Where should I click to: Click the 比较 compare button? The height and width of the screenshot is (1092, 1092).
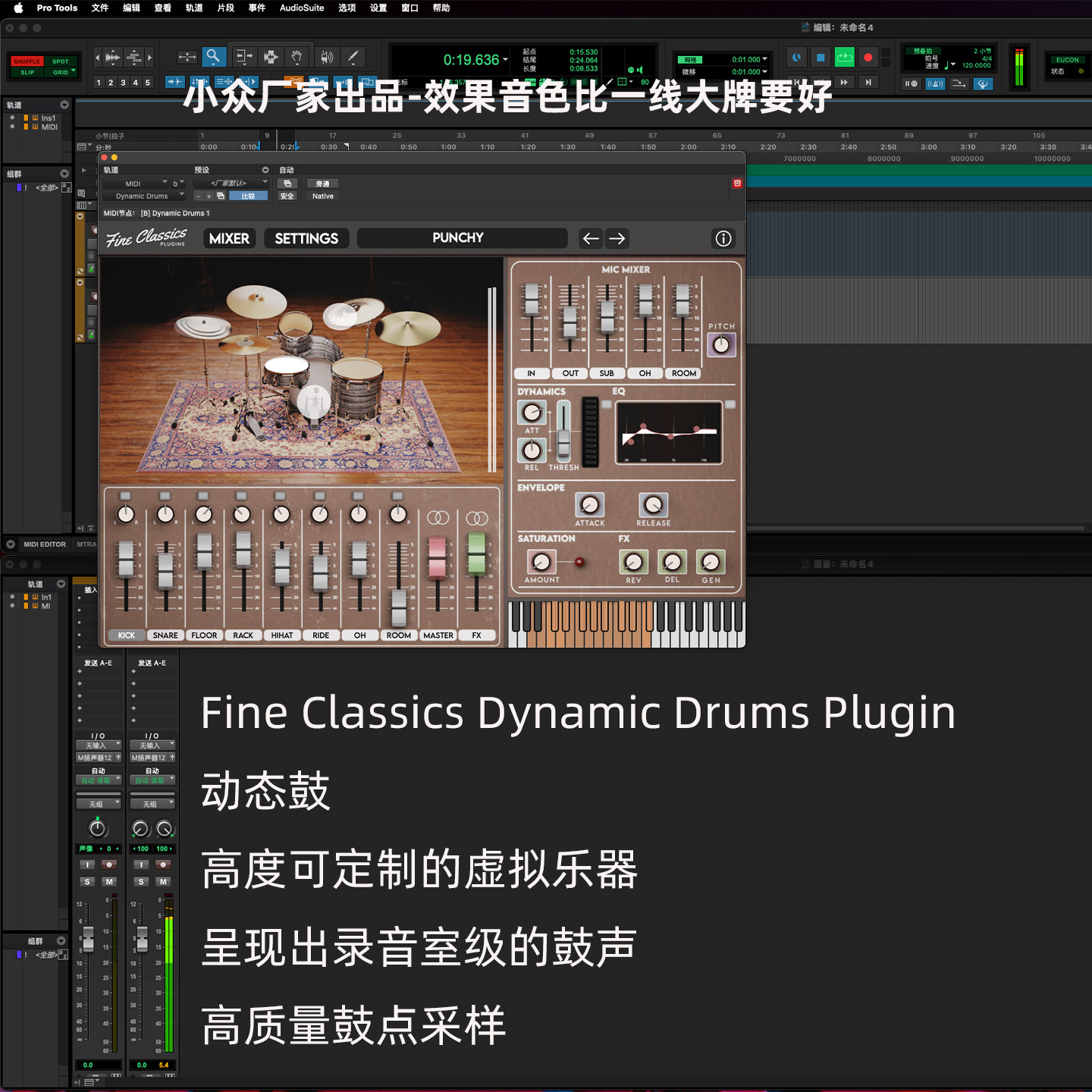coord(248,196)
